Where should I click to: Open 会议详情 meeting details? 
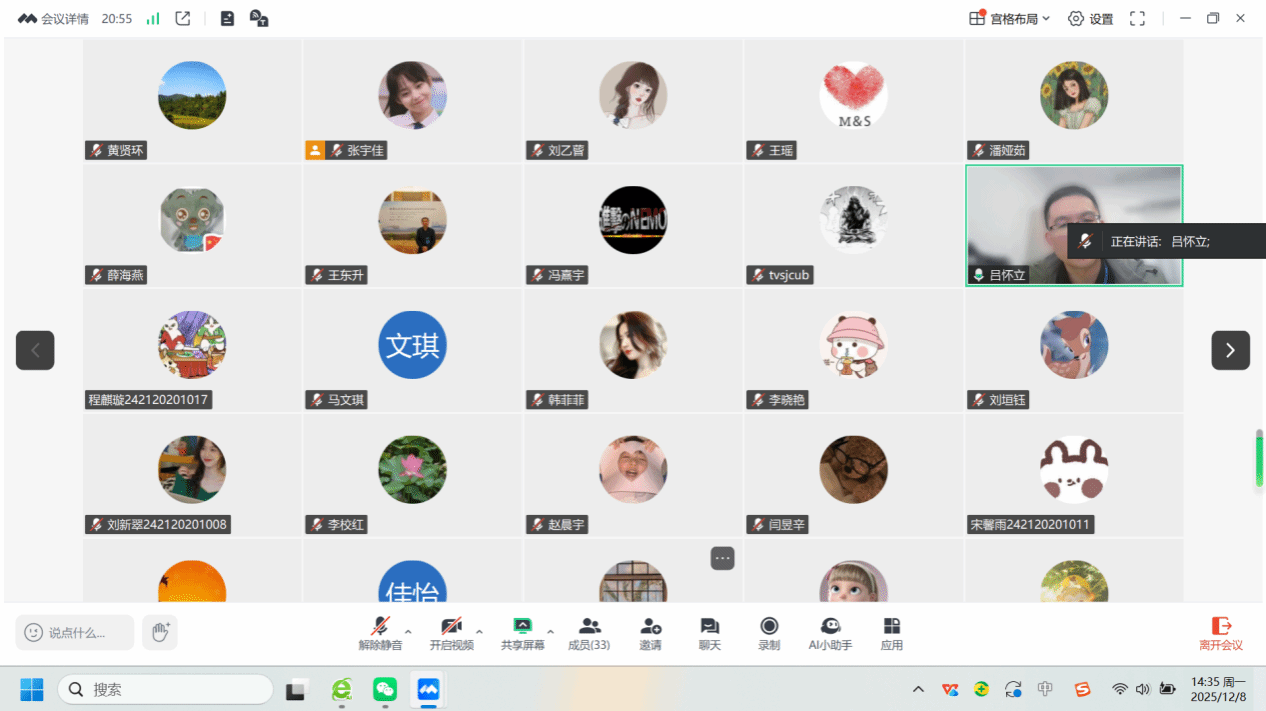[x=54, y=18]
